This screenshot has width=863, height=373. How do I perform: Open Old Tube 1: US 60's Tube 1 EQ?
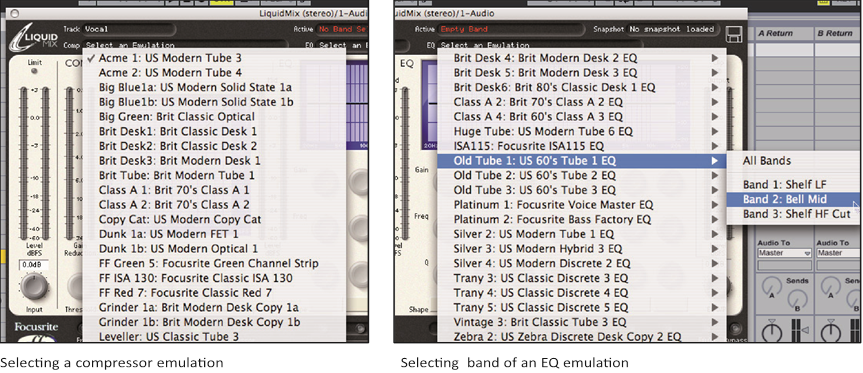[582, 161]
